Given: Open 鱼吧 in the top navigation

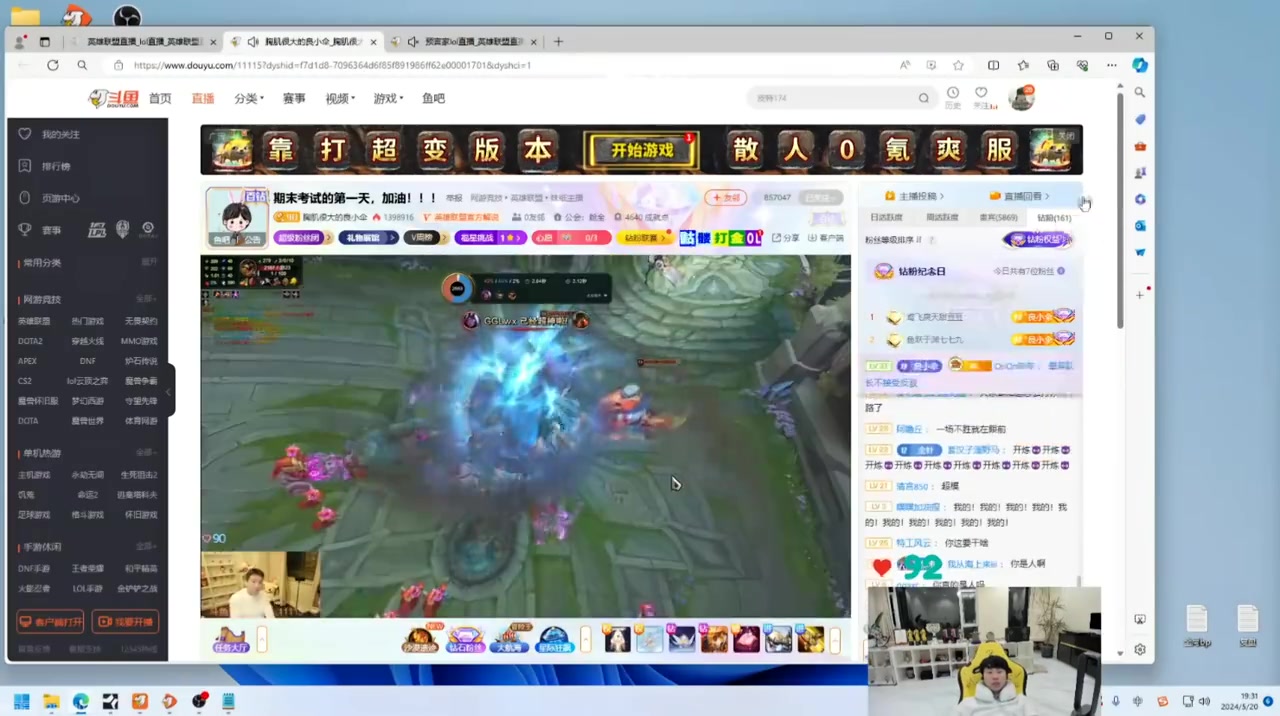Looking at the screenshot, I should point(433,99).
